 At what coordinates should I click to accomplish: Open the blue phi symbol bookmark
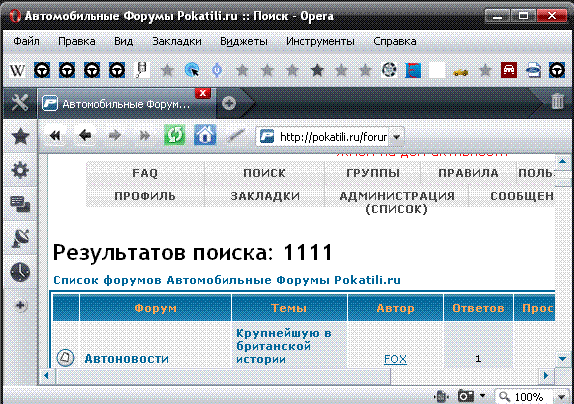[217, 70]
